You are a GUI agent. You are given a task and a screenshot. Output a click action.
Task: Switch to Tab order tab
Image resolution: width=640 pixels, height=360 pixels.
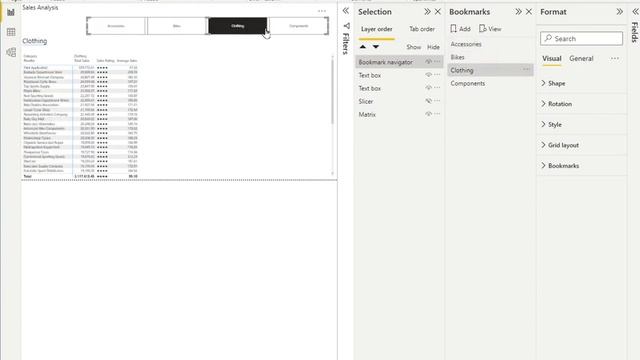tap(422, 29)
